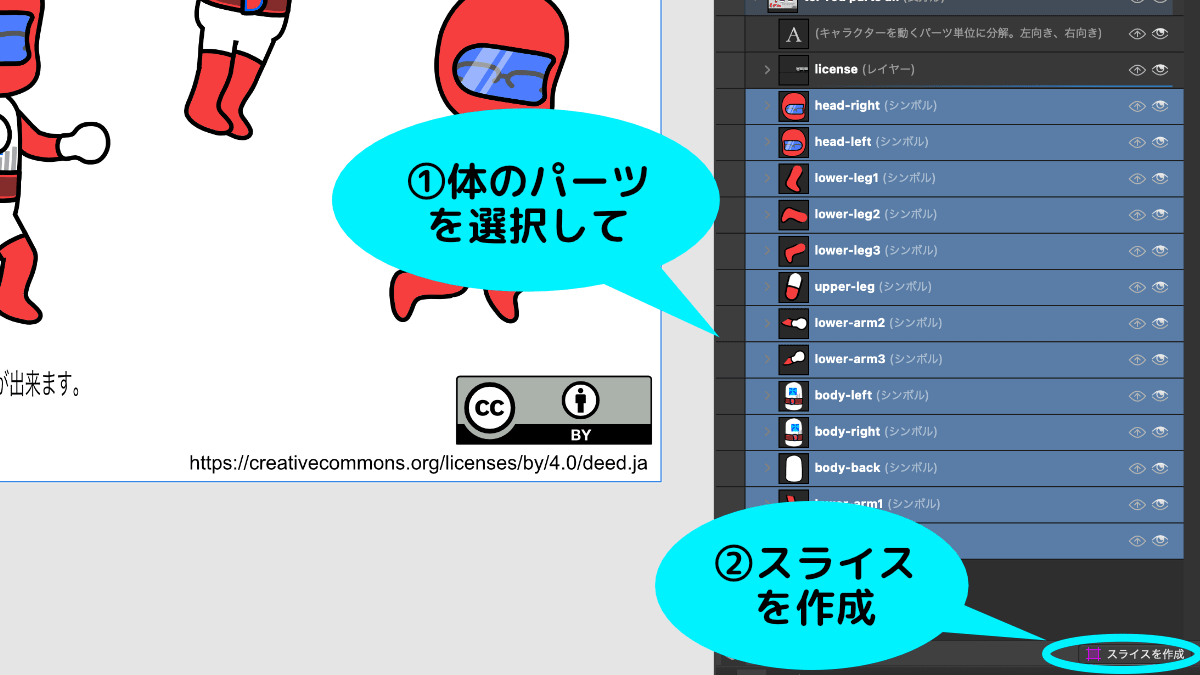Expand the body-back symbol chevron

[767, 468]
